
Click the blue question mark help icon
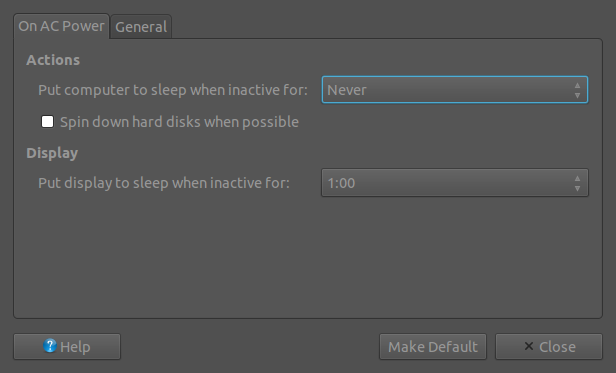click(x=50, y=346)
